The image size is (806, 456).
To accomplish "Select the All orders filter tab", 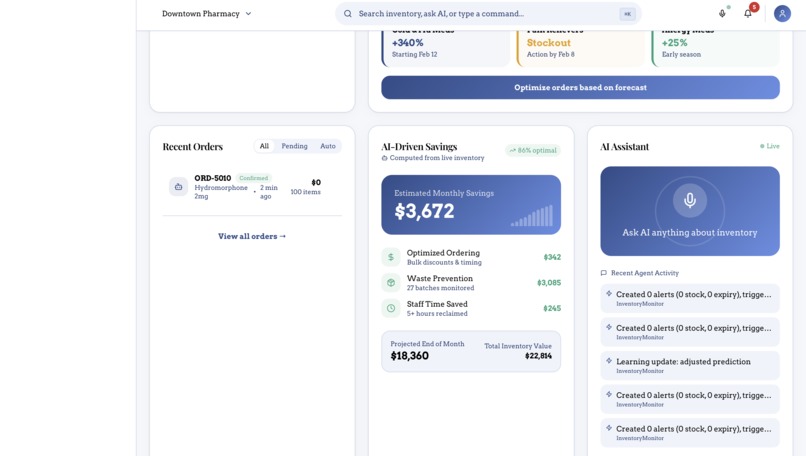I will point(264,146).
